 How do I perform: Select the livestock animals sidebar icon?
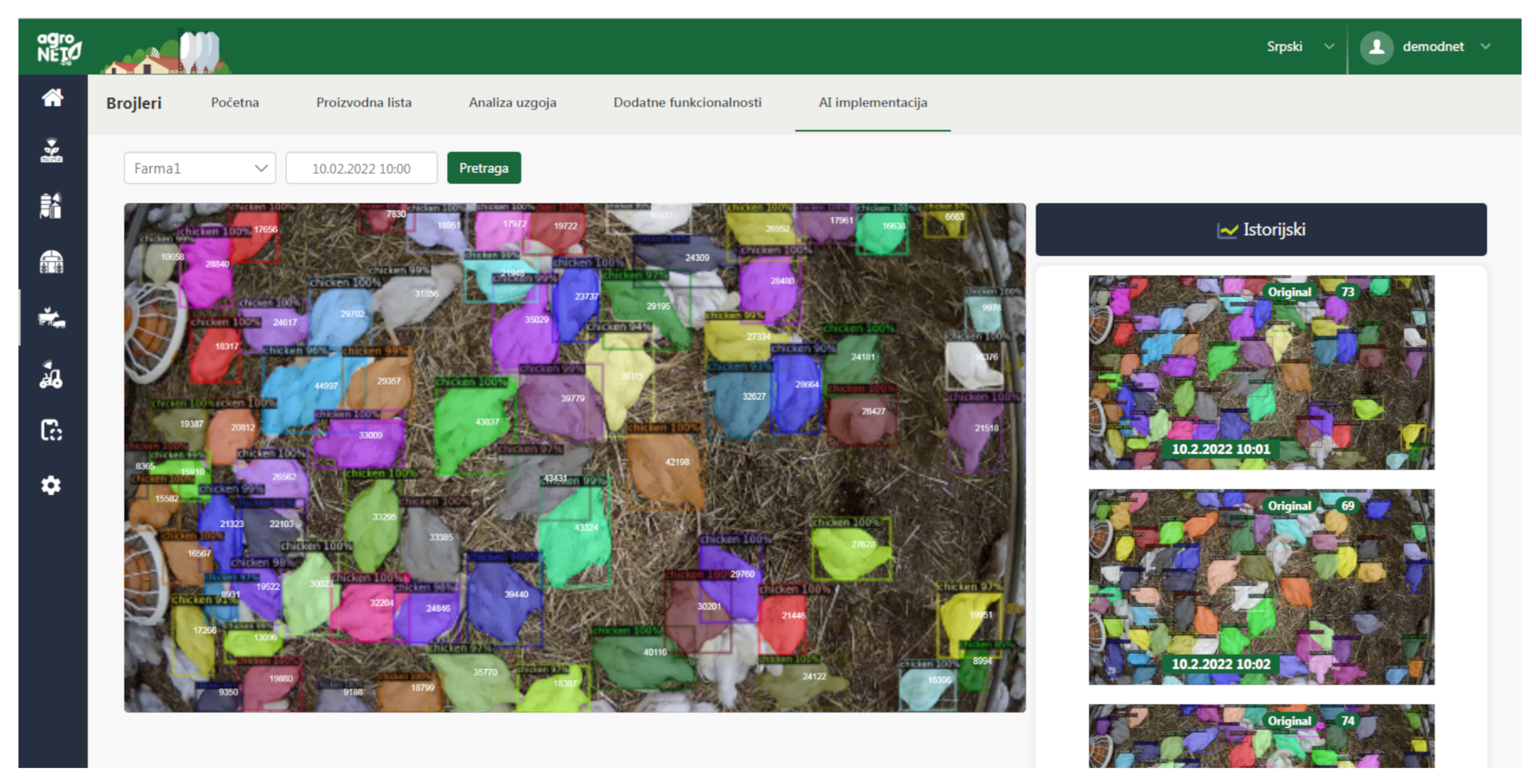click(52, 318)
